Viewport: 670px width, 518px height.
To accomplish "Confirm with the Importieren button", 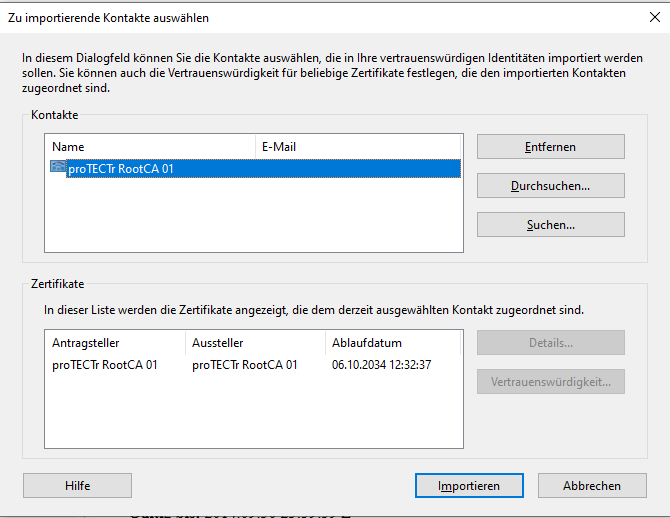I will point(469,486).
